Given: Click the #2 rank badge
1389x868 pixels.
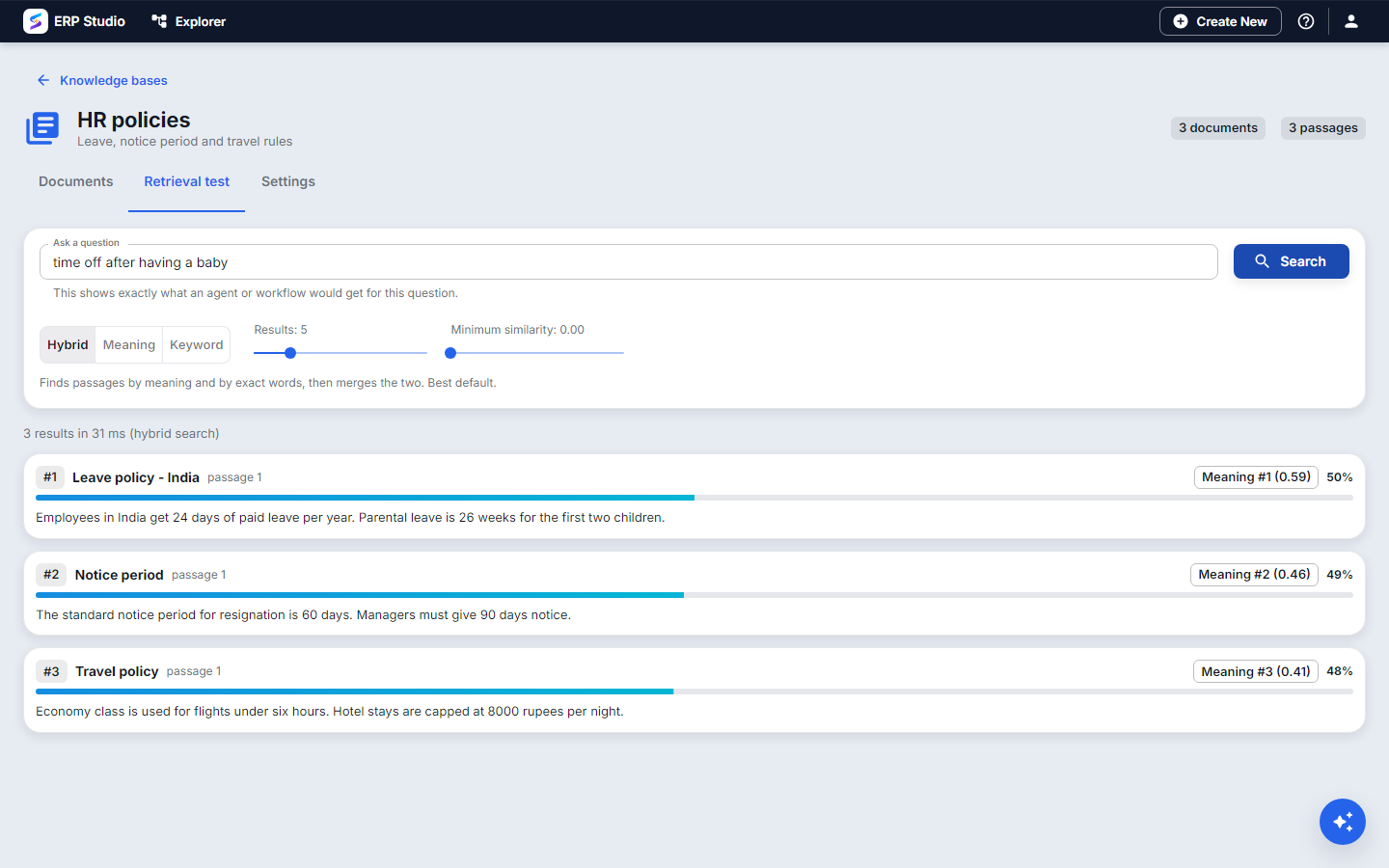Looking at the screenshot, I should pos(51,575).
